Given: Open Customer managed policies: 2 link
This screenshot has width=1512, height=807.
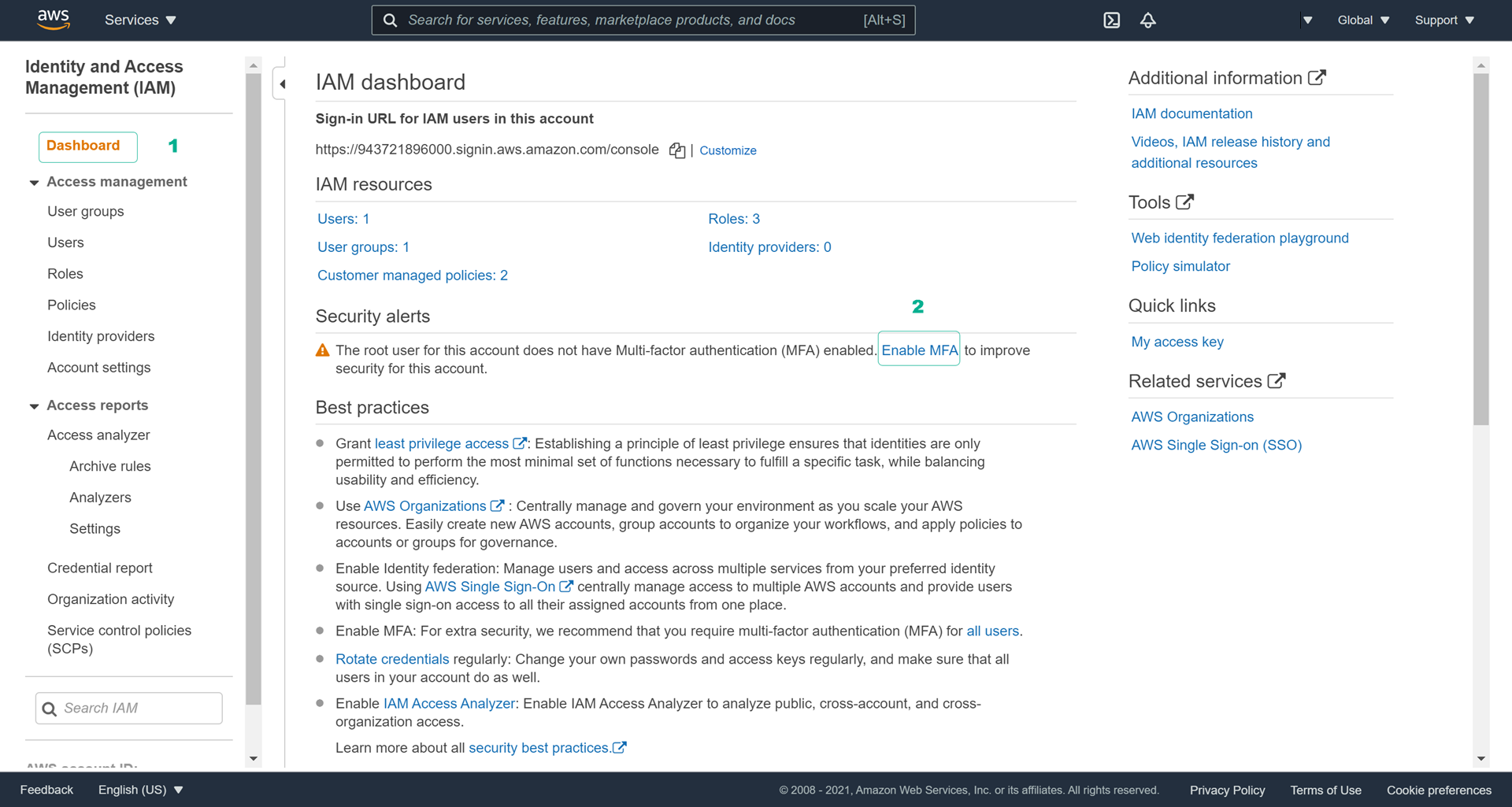Looking at the screenshot, I should pyautogui.click(x=413, y=276).
